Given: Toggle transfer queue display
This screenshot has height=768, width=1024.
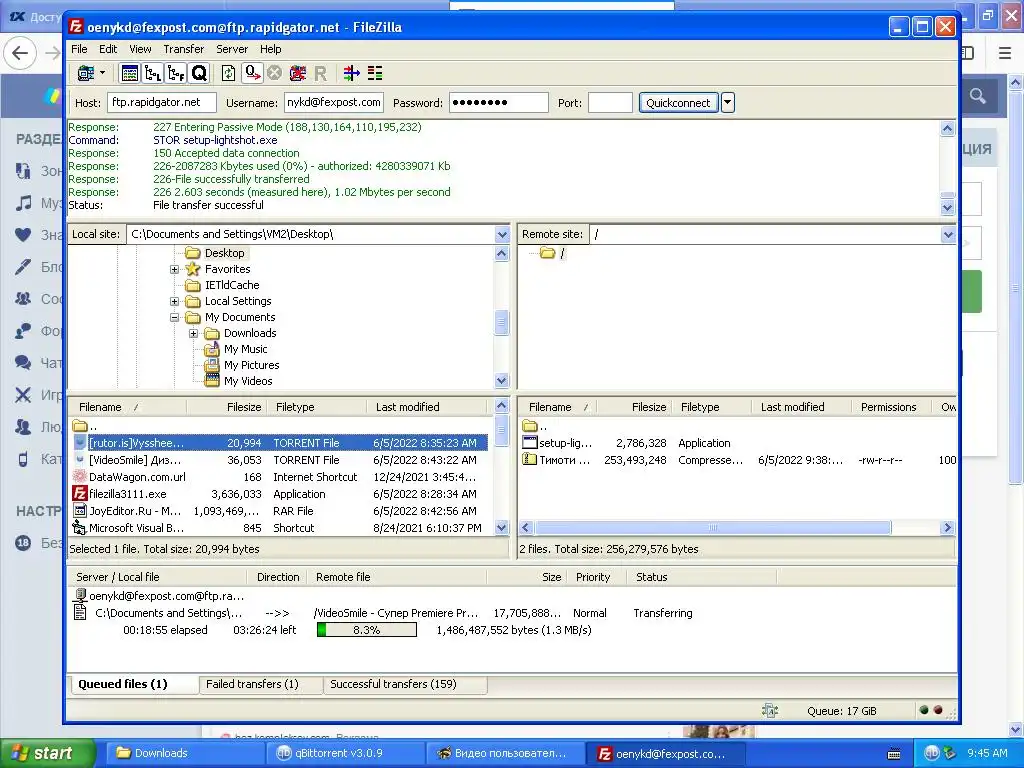Looking at the screenshot, I should pos(199,73).
